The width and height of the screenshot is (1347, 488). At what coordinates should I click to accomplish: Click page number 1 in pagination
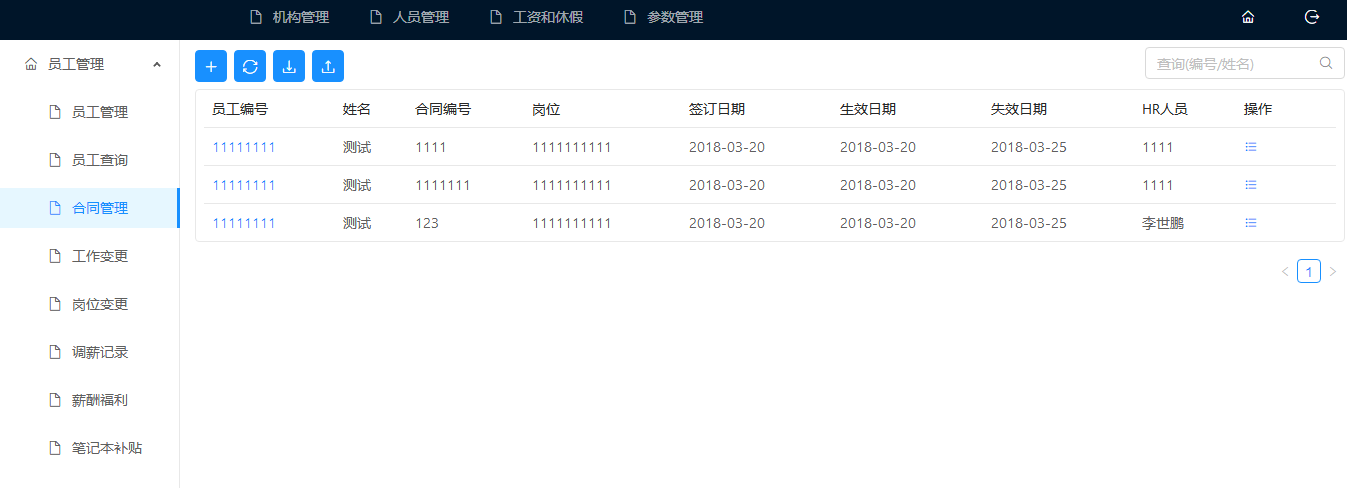tap(1309, 271)
